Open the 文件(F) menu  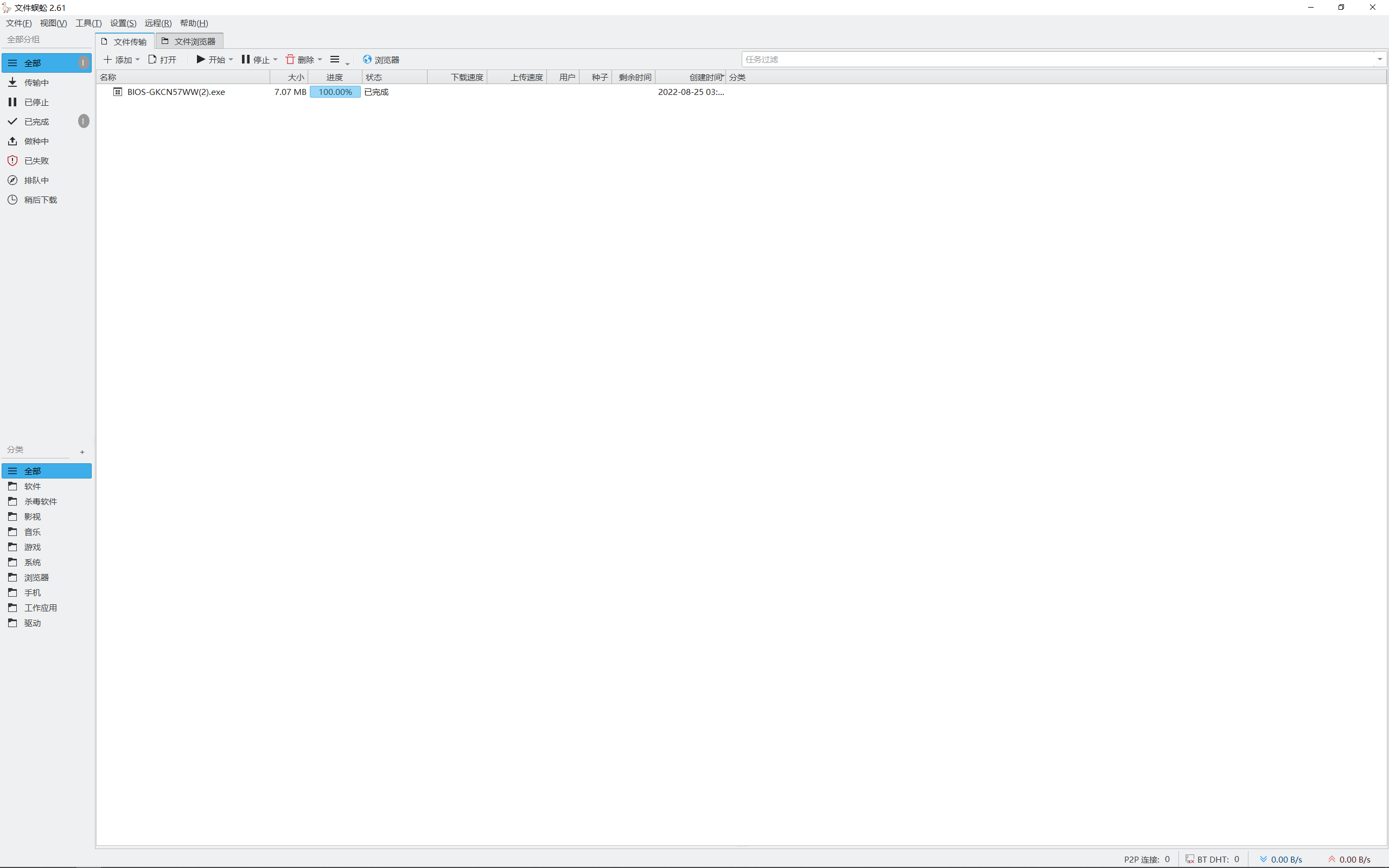[19, 23]
